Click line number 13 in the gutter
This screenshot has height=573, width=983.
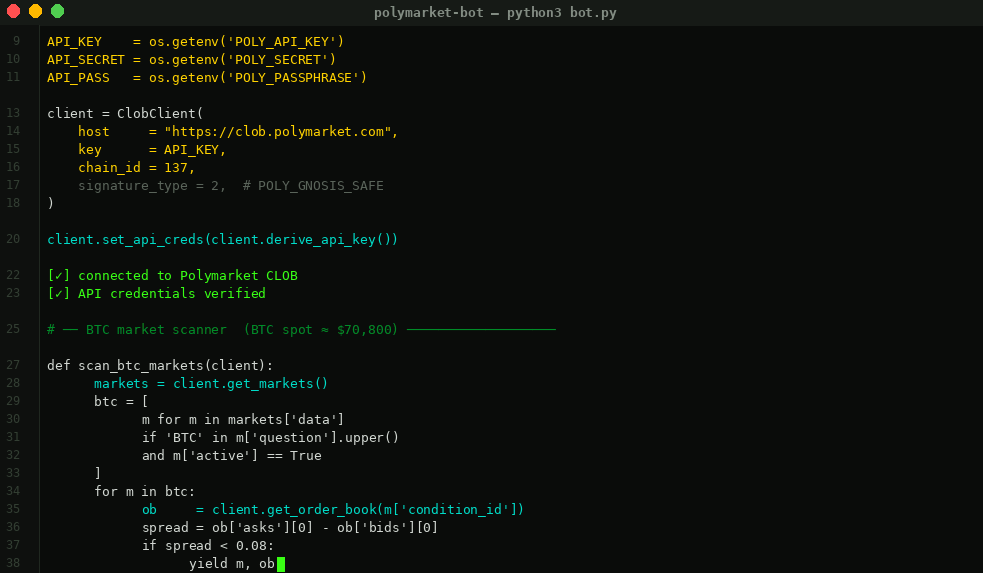pos(13,113)
